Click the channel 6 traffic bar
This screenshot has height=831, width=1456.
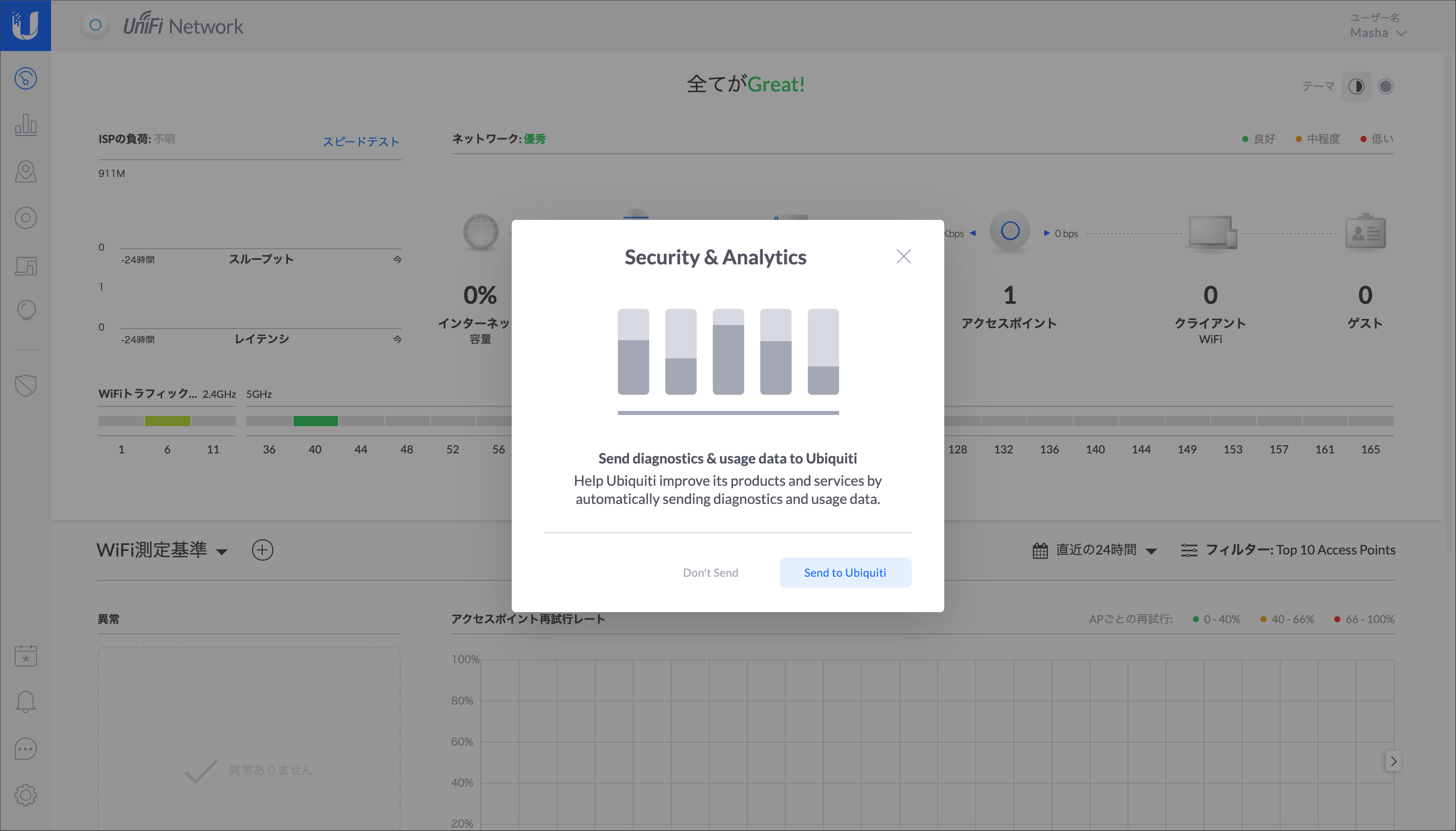coord(167,421)
